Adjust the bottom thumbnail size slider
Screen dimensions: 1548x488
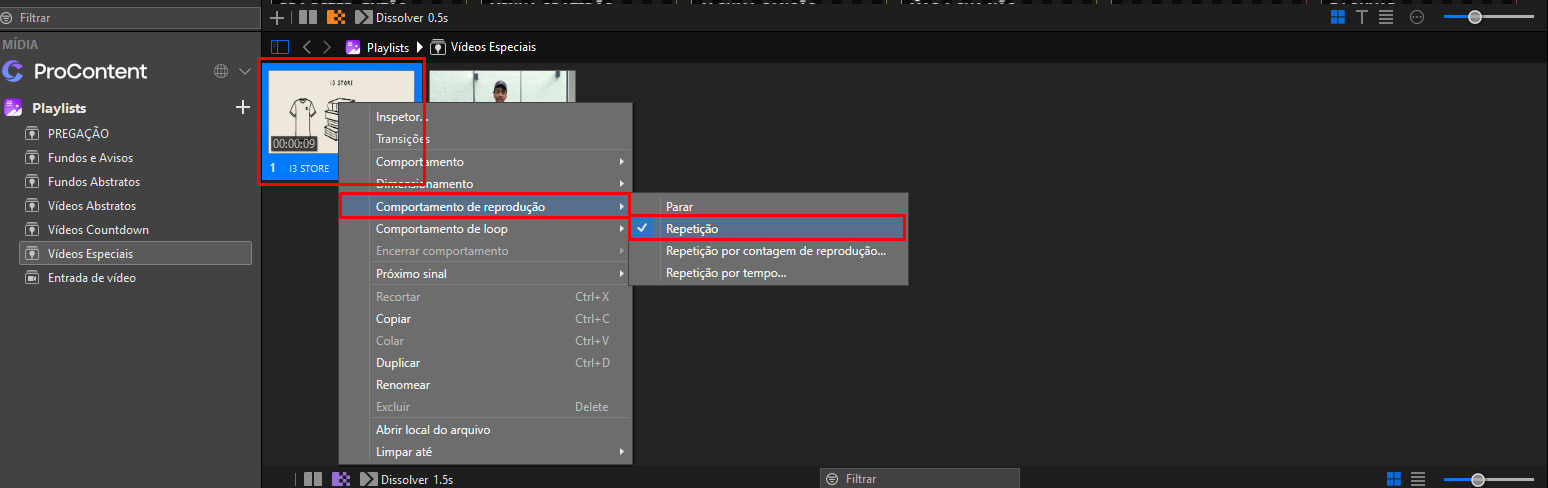click(1478, 479)
